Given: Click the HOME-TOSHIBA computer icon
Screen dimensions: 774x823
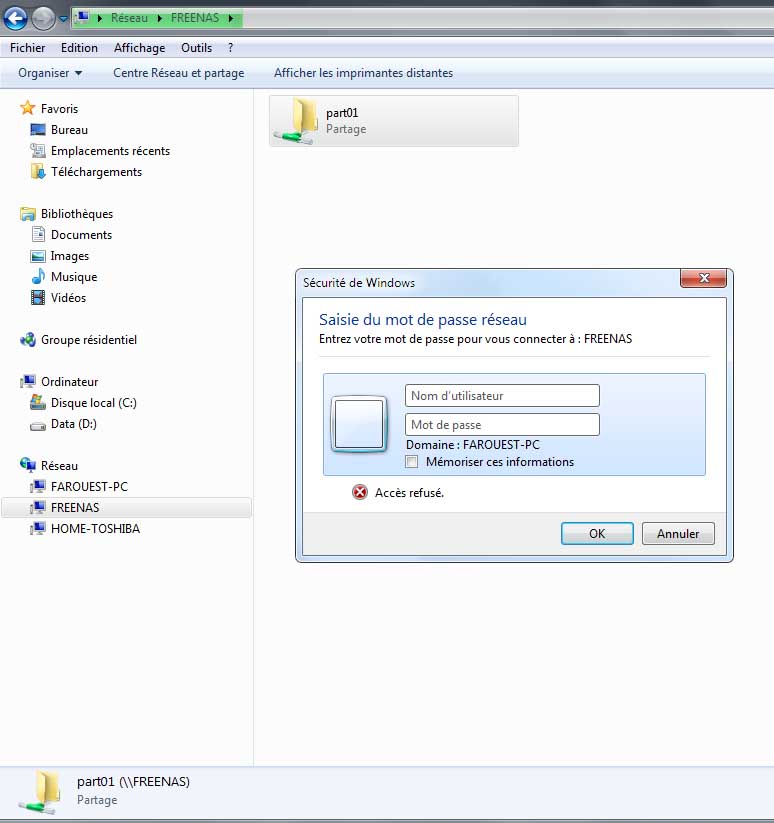Looking at the screenshot, I should tap(38, 529).
